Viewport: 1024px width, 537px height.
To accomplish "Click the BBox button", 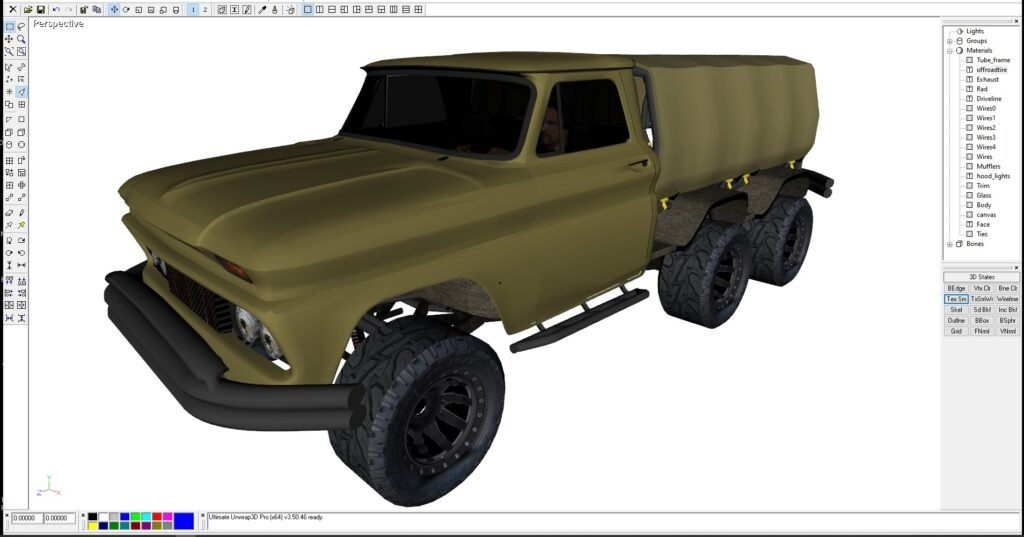I will click(982, 320).
